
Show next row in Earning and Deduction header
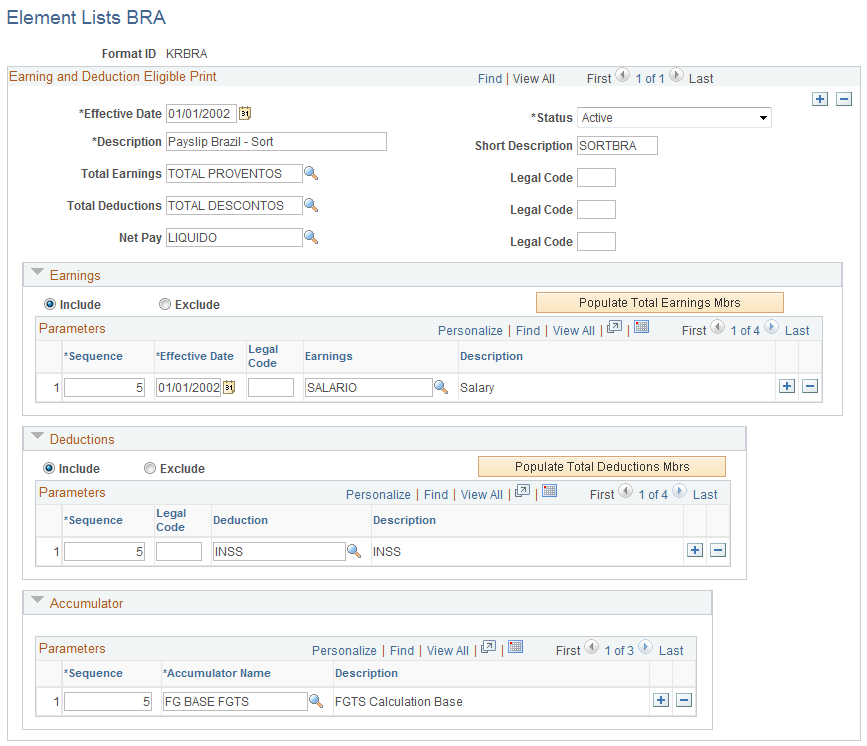(x=676, y=75)
